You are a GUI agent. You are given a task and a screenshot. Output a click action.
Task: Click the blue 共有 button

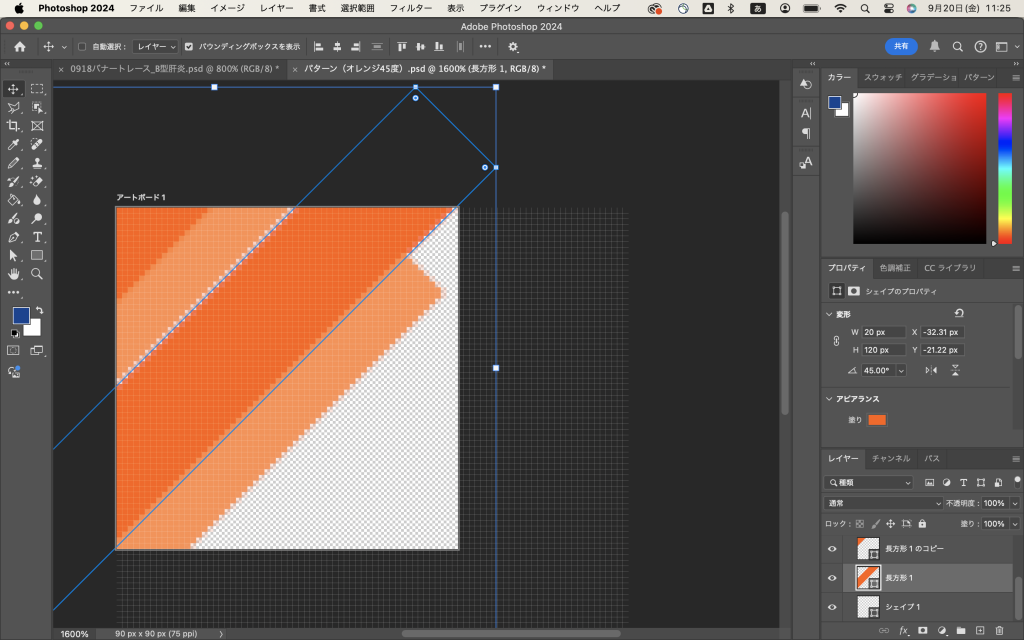pyautogui.click(x=901, y=46)
